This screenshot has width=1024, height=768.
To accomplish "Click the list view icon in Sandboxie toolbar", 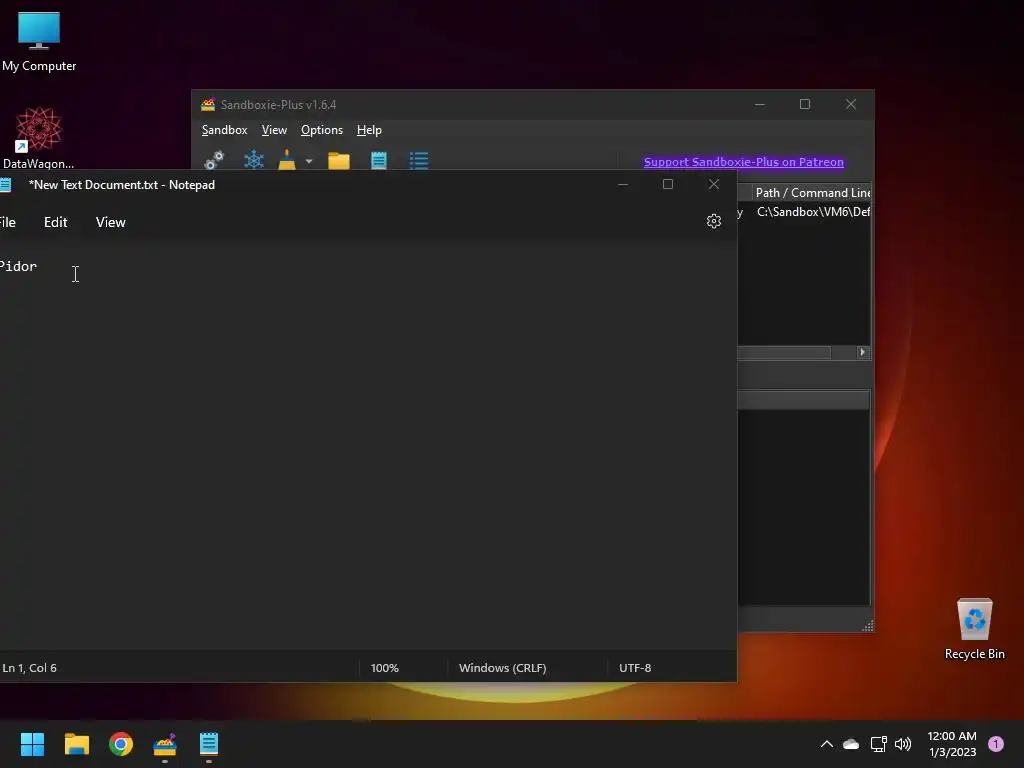I will pos(419,161).
